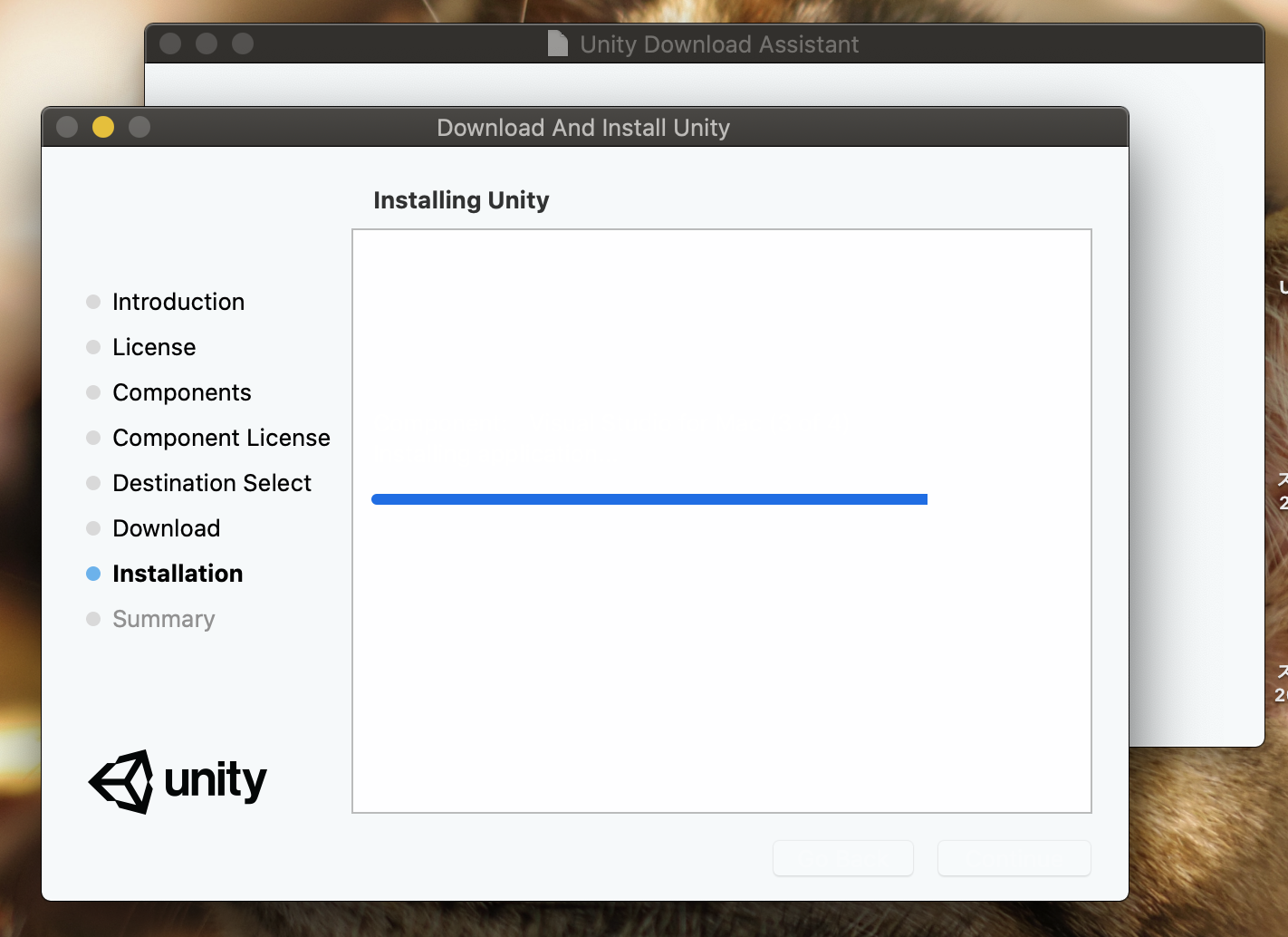Click the Component License step

coord(221,438)
